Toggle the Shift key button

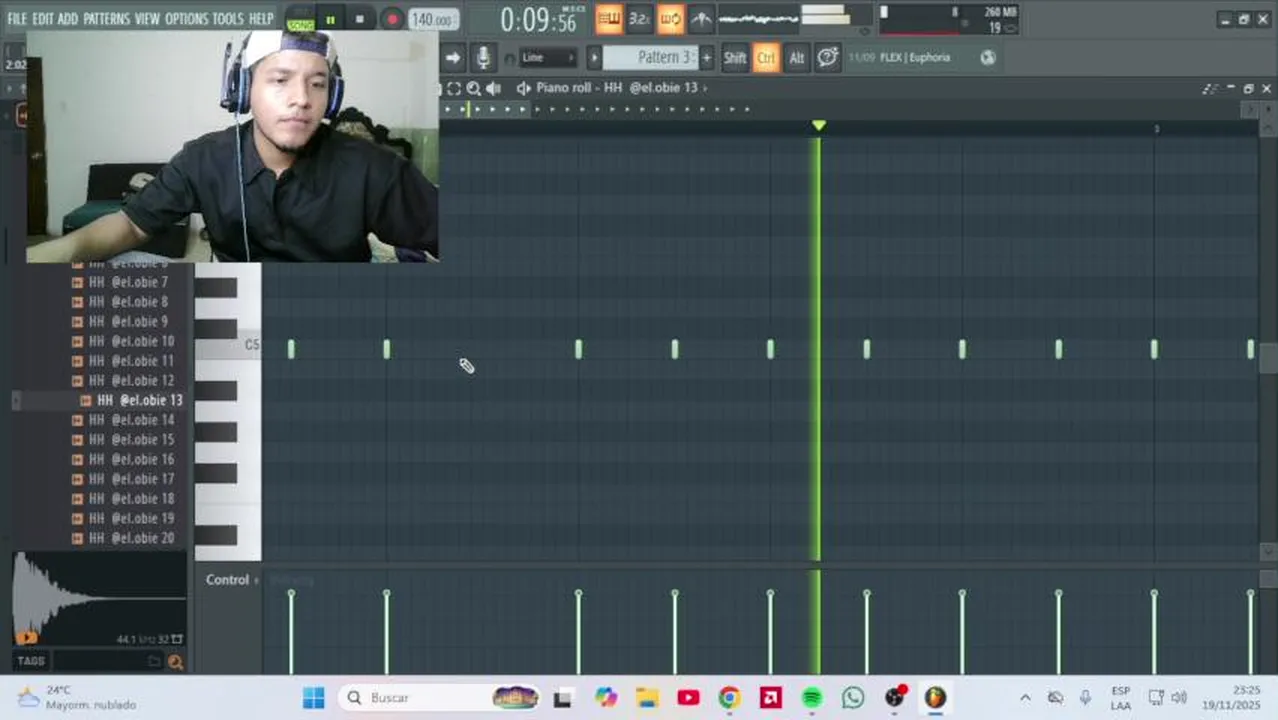point(735,58)
